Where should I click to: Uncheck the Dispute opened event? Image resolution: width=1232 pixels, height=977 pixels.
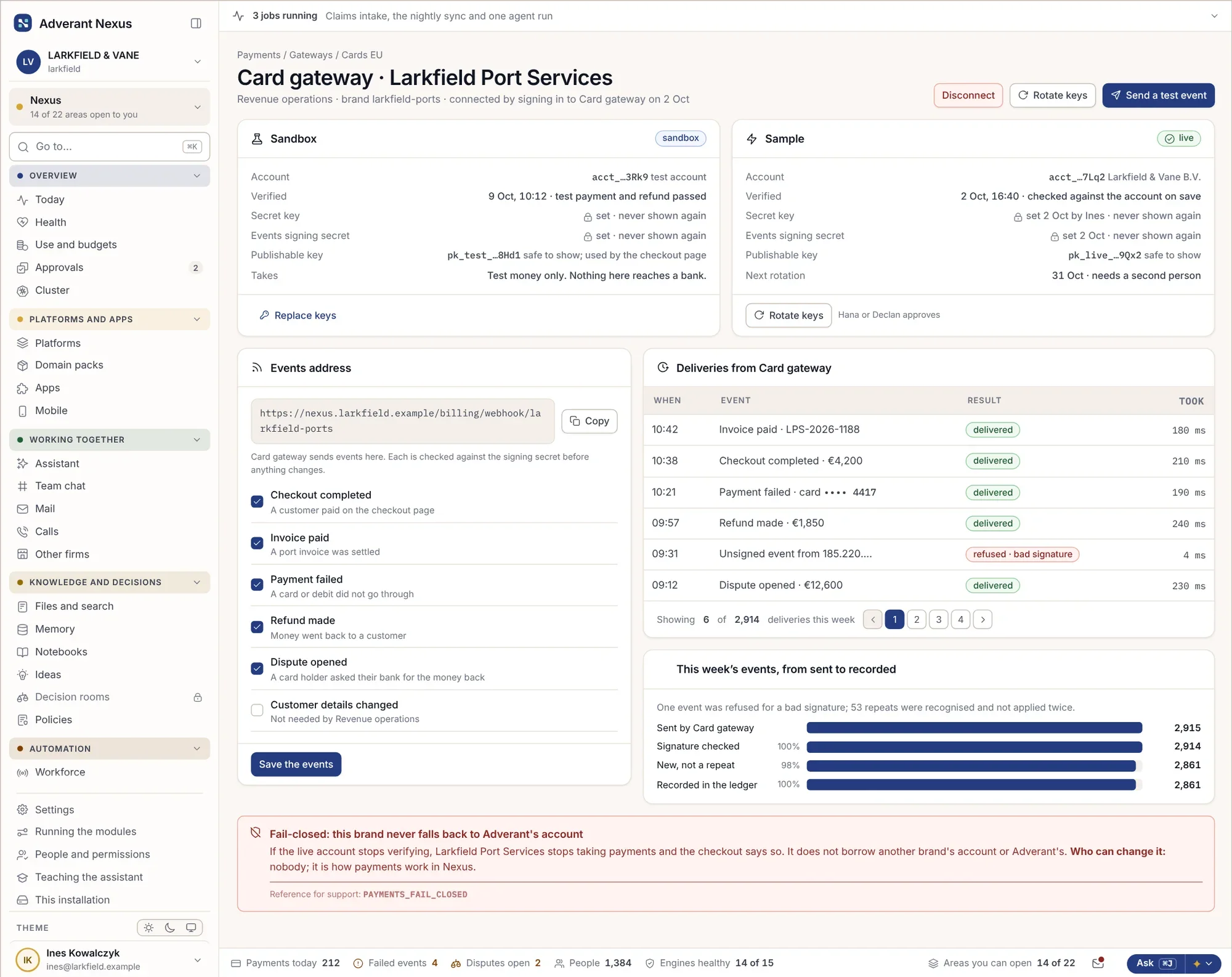257,668
